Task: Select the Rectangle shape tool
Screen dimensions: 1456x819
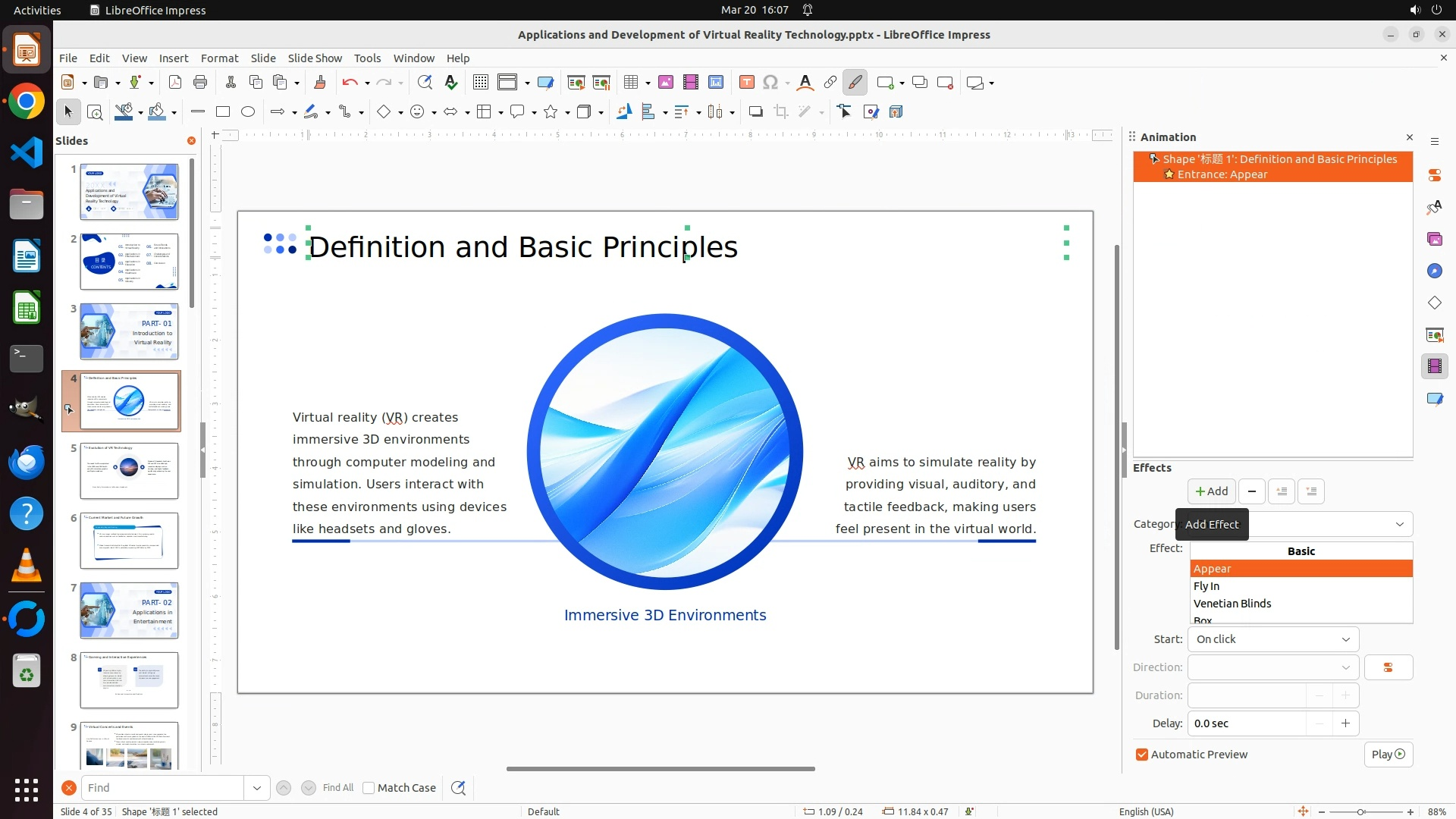Action: (222, 112)
